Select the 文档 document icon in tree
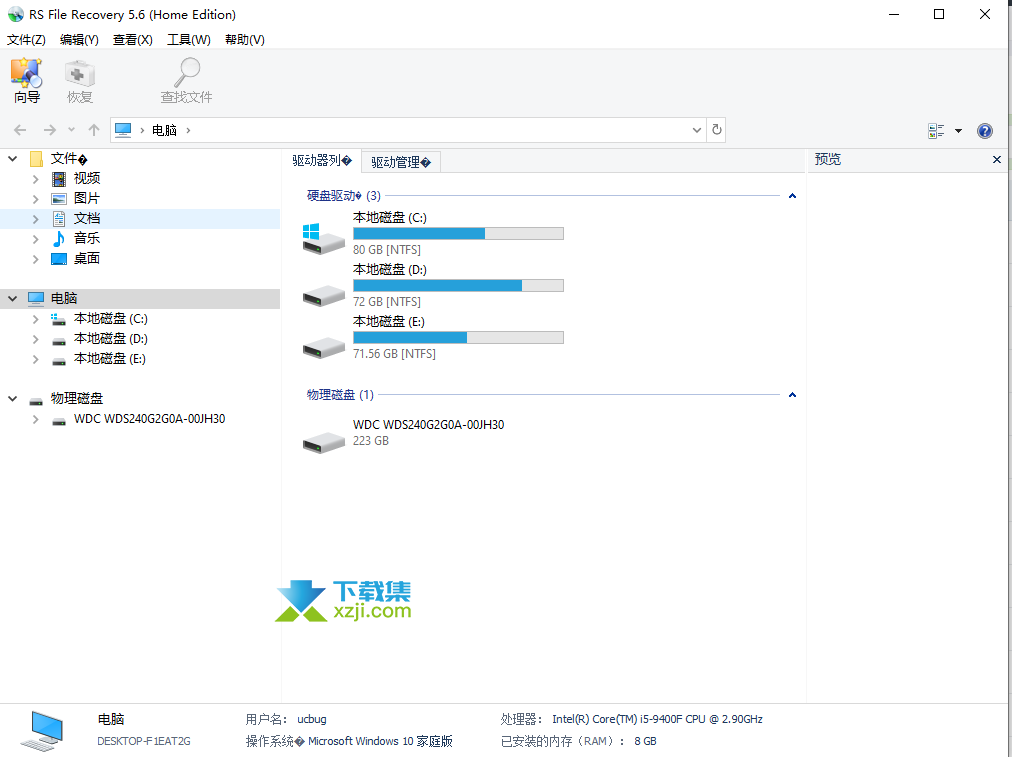 tap(59, 219)
